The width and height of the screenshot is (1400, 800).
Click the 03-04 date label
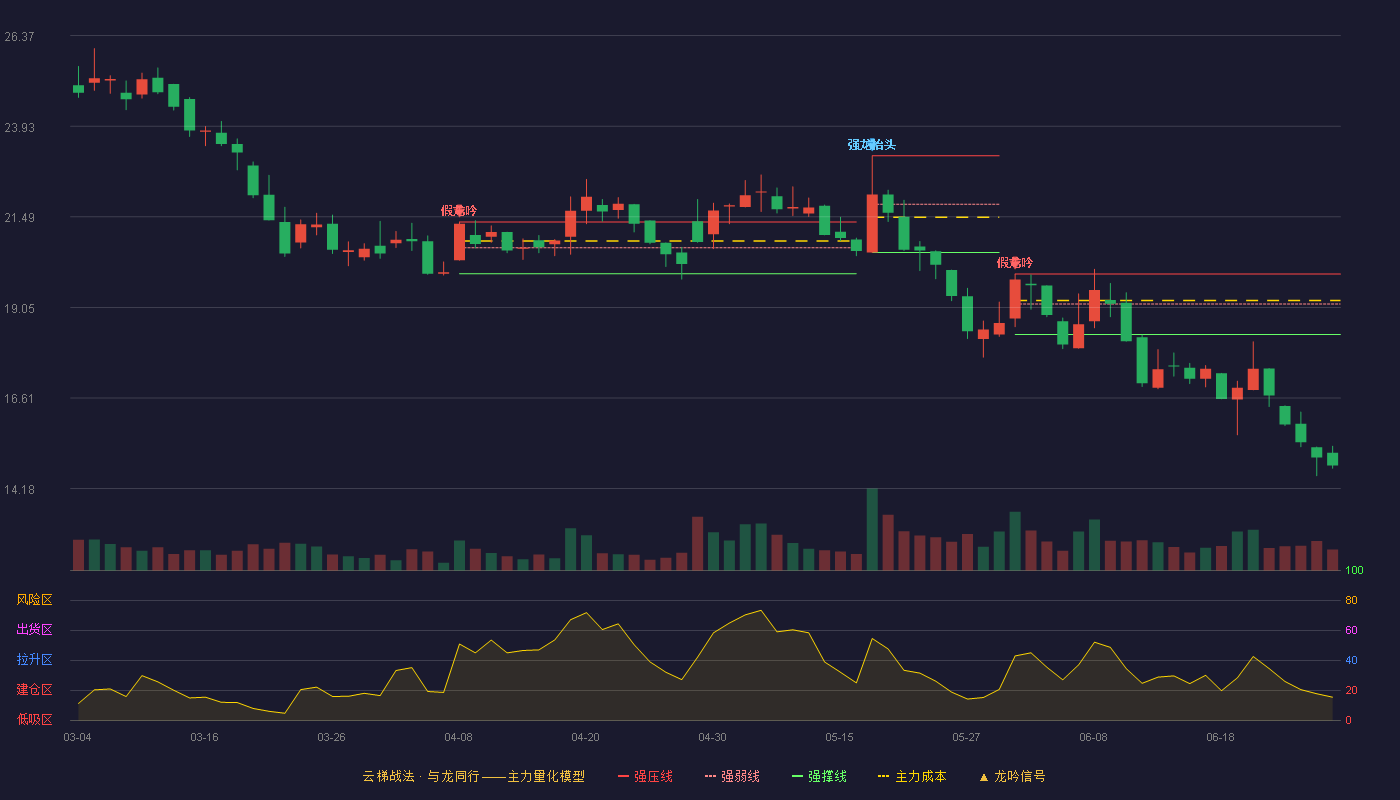[77, 737]
